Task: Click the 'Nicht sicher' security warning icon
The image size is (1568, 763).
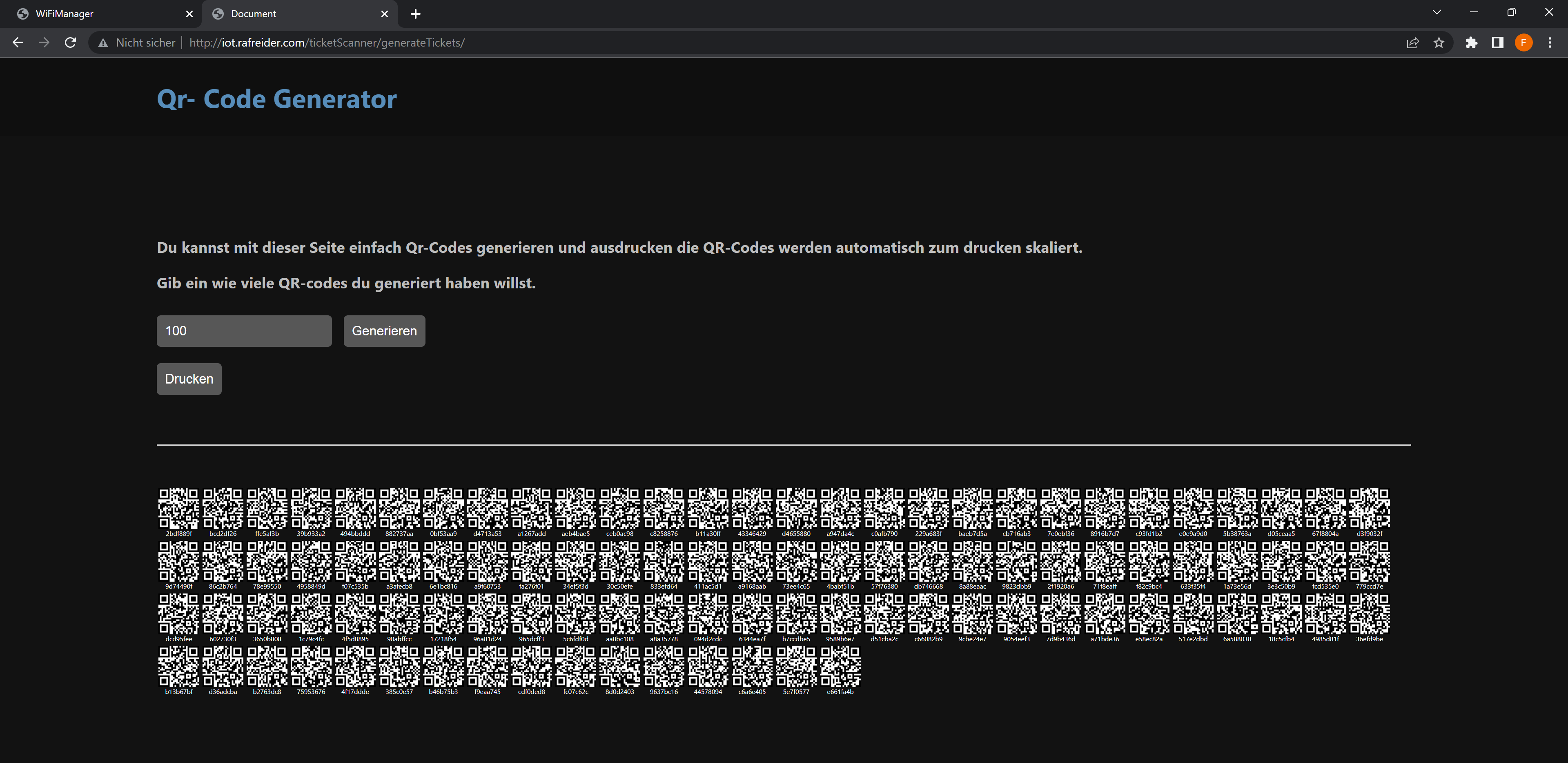Action: click(103, 42)
